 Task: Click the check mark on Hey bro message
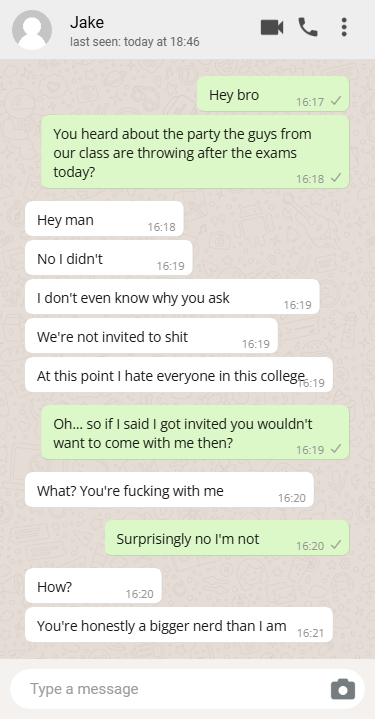336,101
